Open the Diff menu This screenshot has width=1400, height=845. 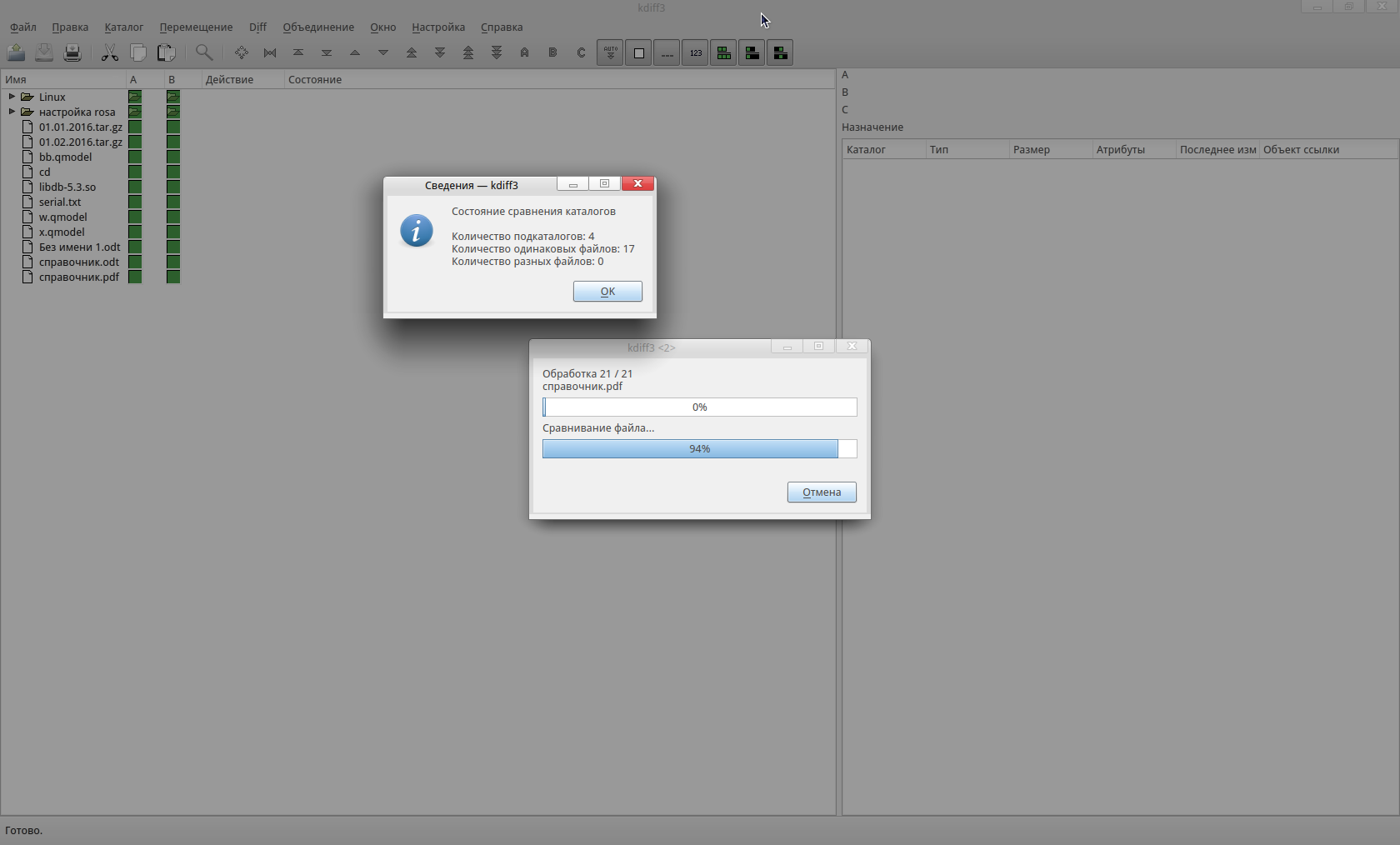pos(257,27)
